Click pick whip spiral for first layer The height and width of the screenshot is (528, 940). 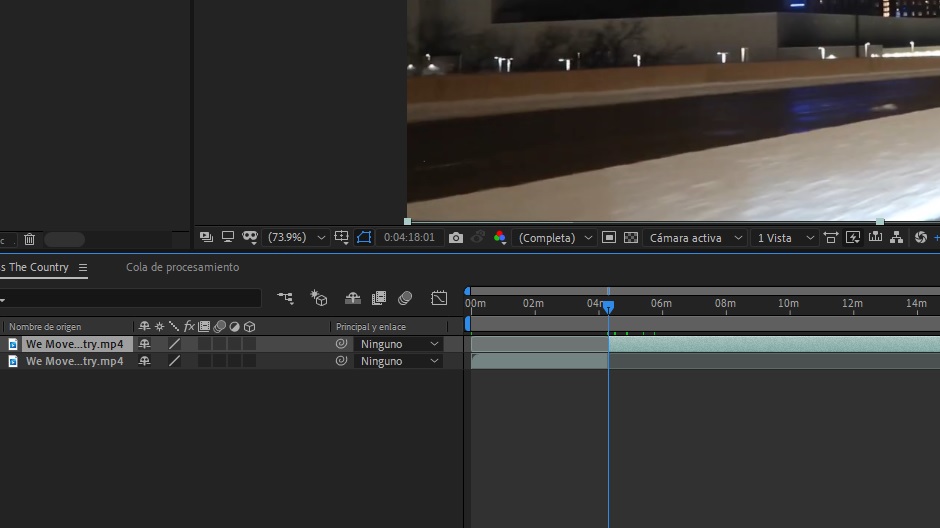(341, 344)
